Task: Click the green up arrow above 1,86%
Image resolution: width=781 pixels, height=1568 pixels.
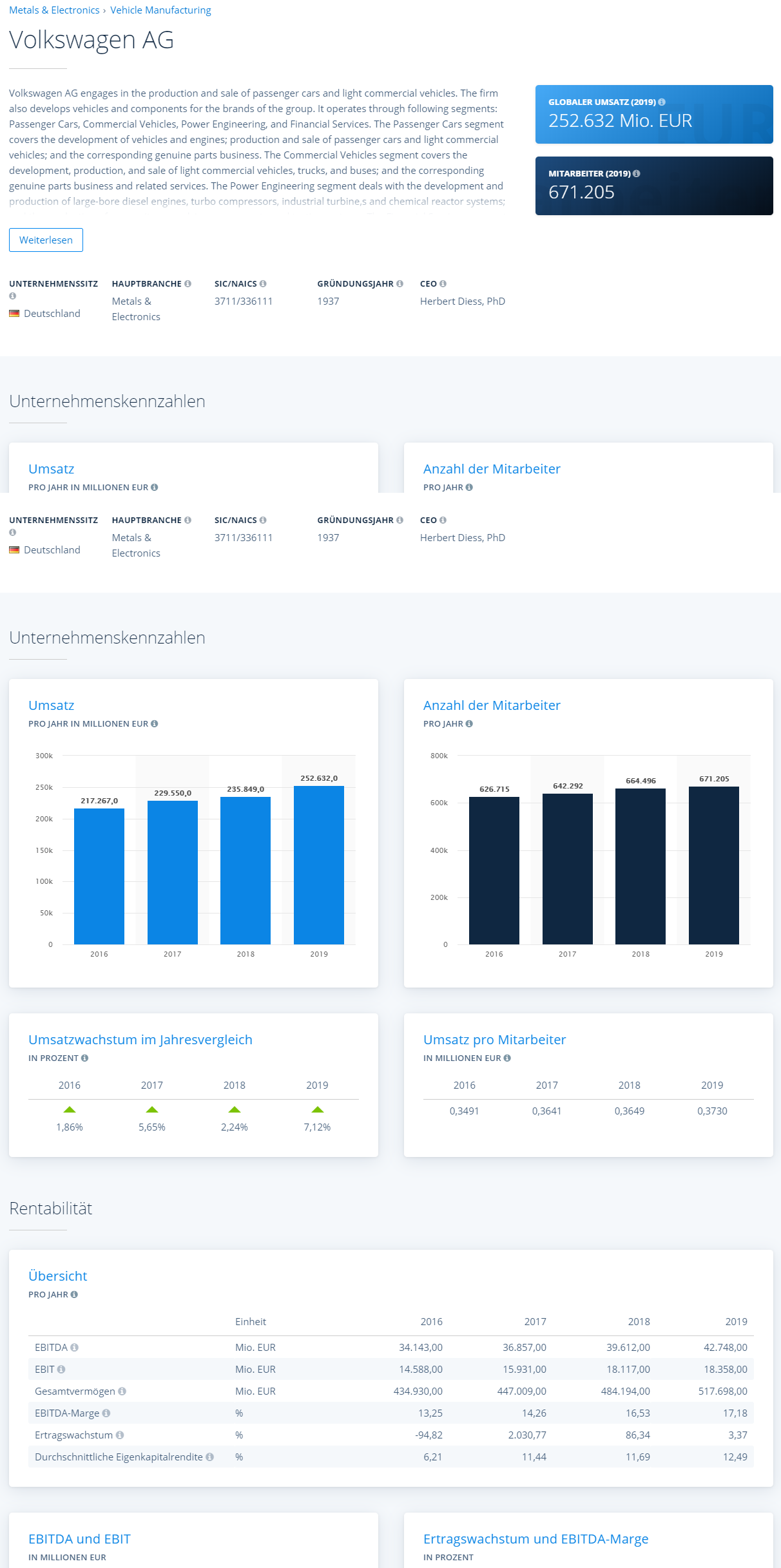Action: point(70,1109)
